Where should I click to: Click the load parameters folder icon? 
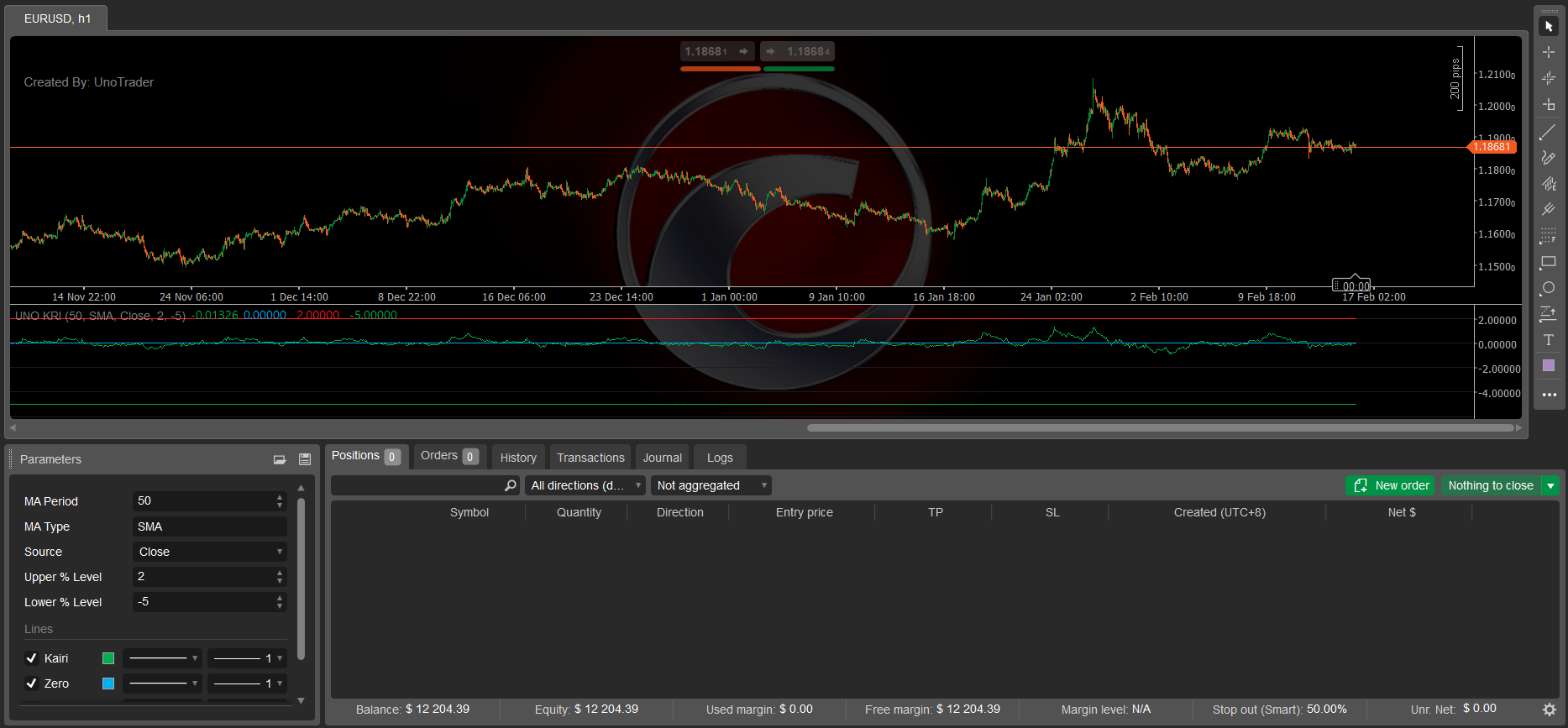tap(280, 459)
